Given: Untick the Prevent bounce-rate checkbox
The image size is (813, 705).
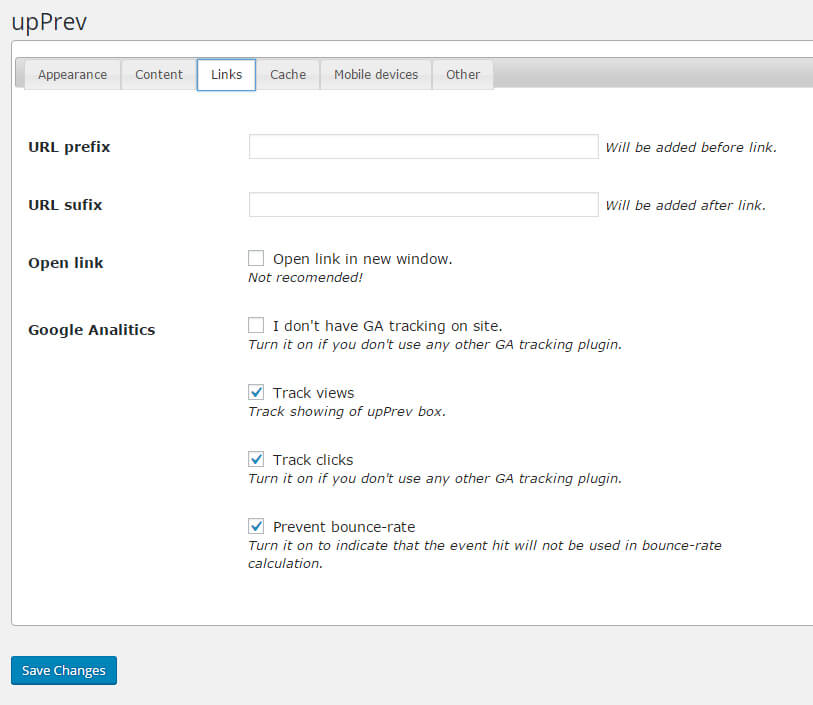Looking at the screenshot, I should [x=256, y=526].
